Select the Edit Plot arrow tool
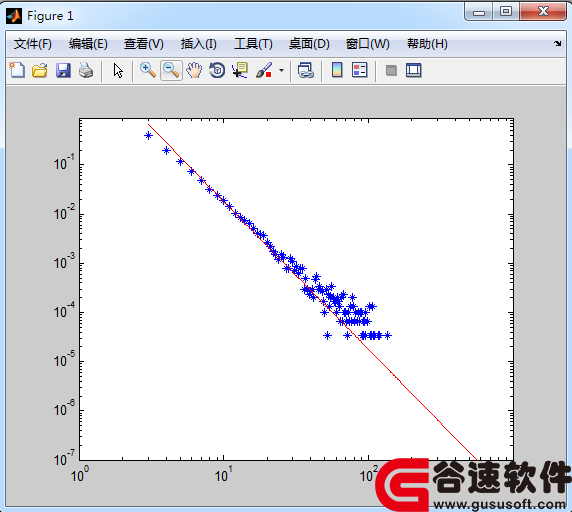Image resolution: width=572 pixels, height=512 pixels. (x=118, y=70)
